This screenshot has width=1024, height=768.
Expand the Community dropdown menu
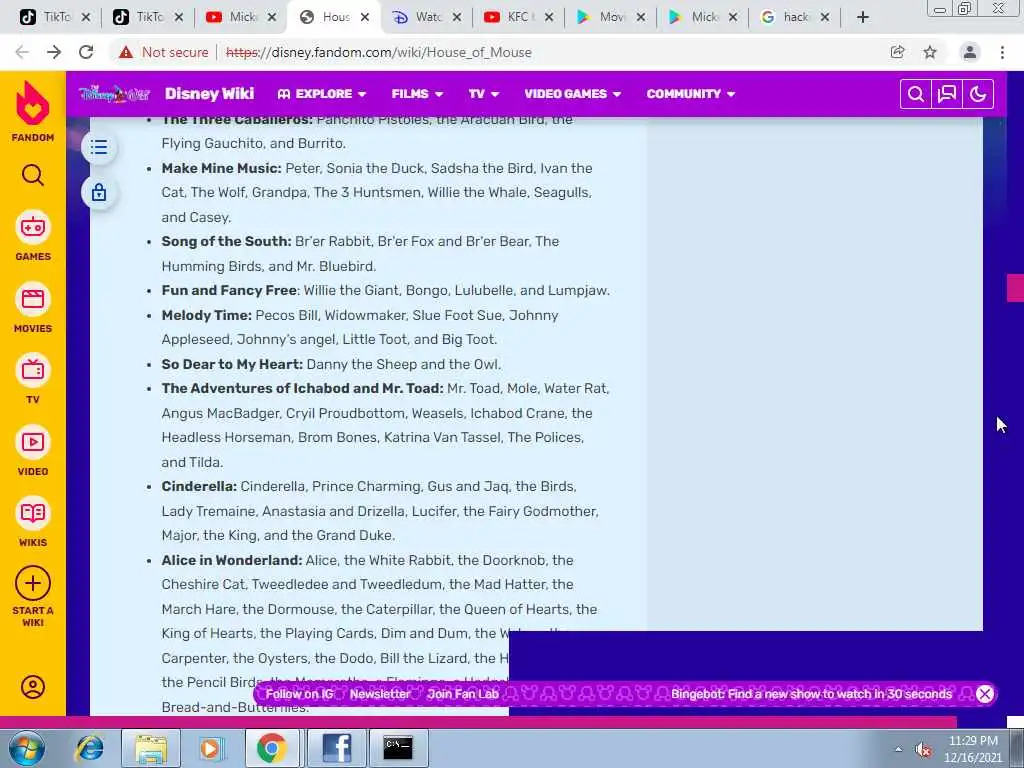pyautogui.click(x=691, y=94)
